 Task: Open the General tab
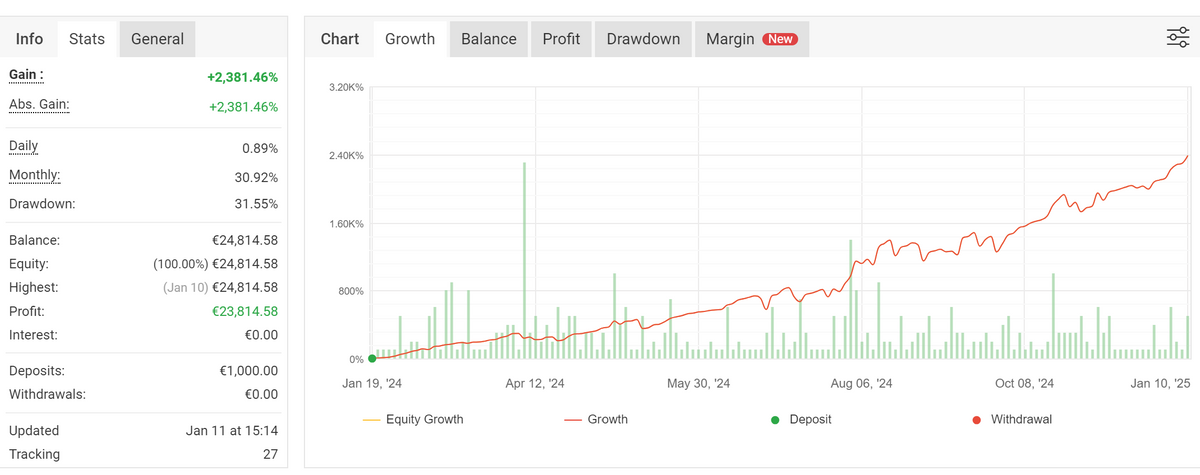coord(157,39)
